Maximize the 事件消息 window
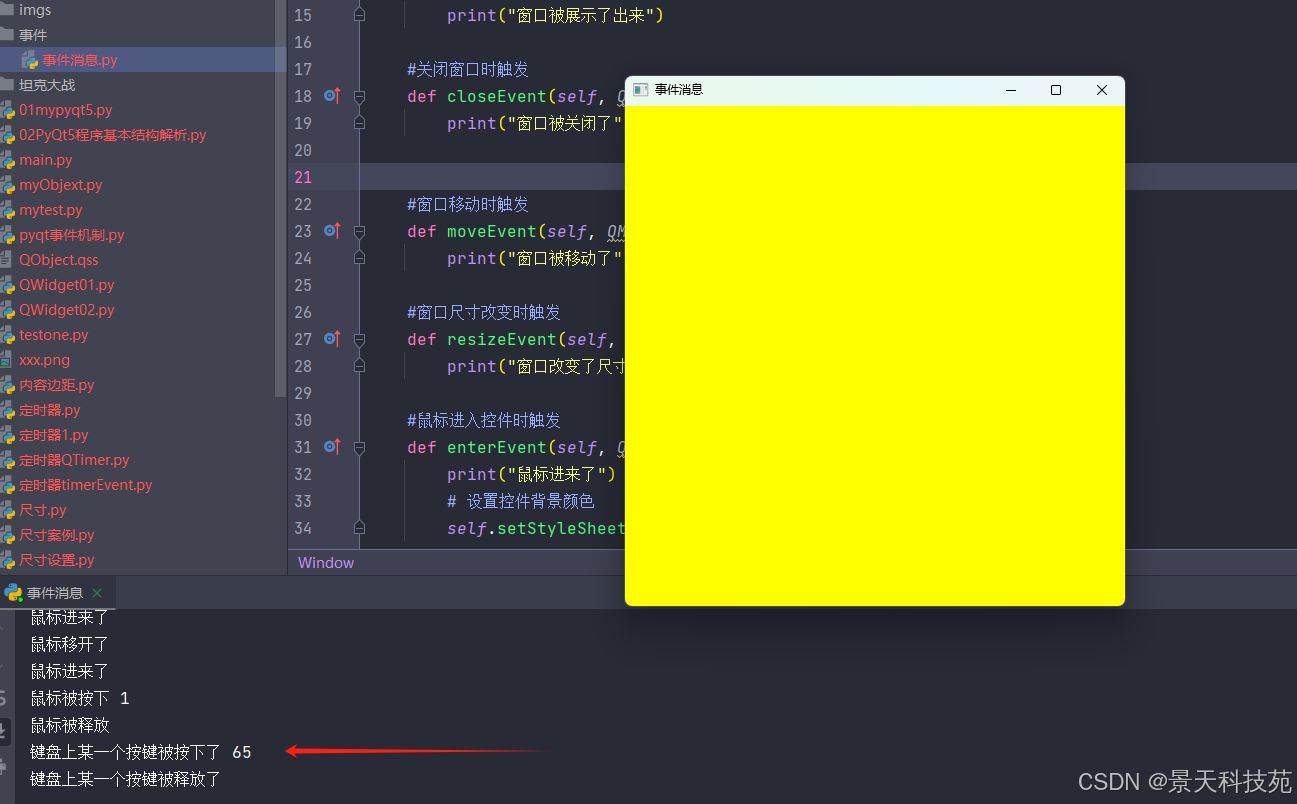Screen dimensions: 1297x804 (1055, 90)
